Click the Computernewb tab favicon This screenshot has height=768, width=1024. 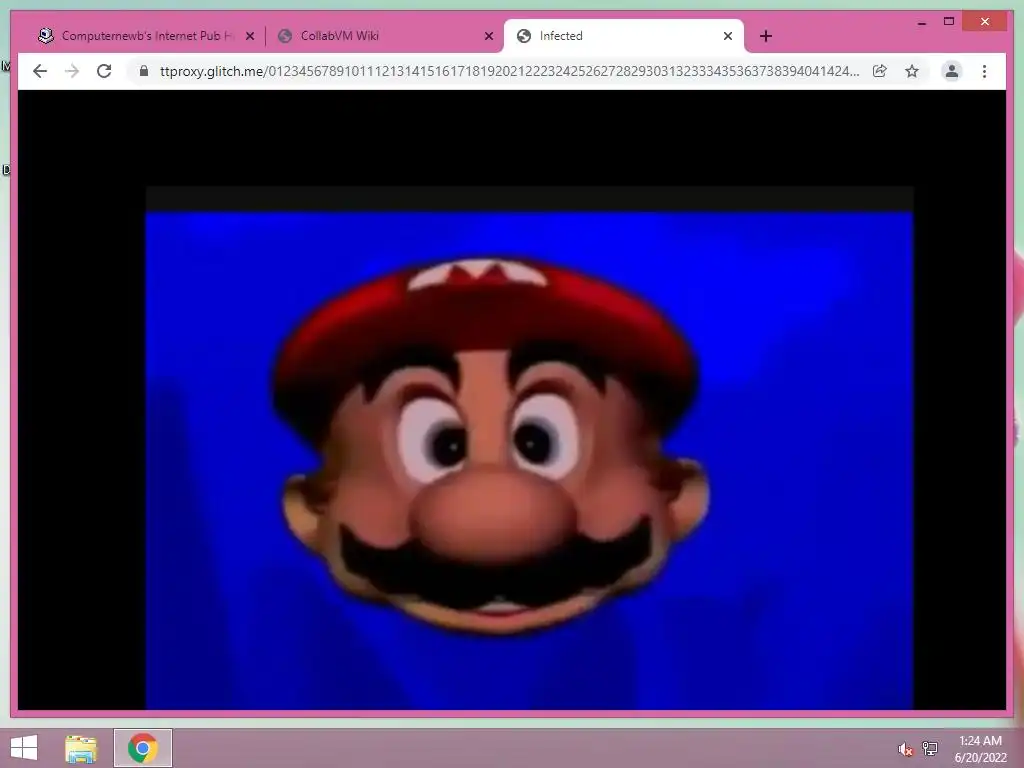point(46,36)
